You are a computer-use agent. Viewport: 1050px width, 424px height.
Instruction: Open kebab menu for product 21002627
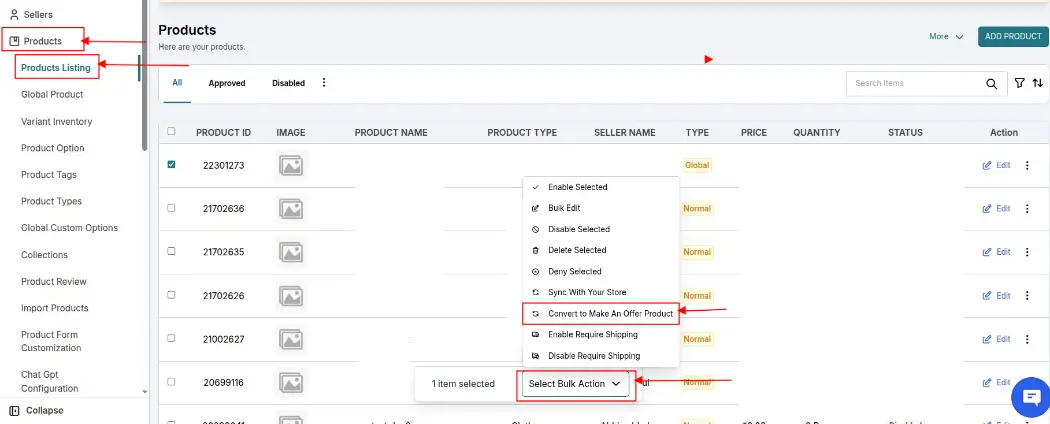pos(1027,339)
